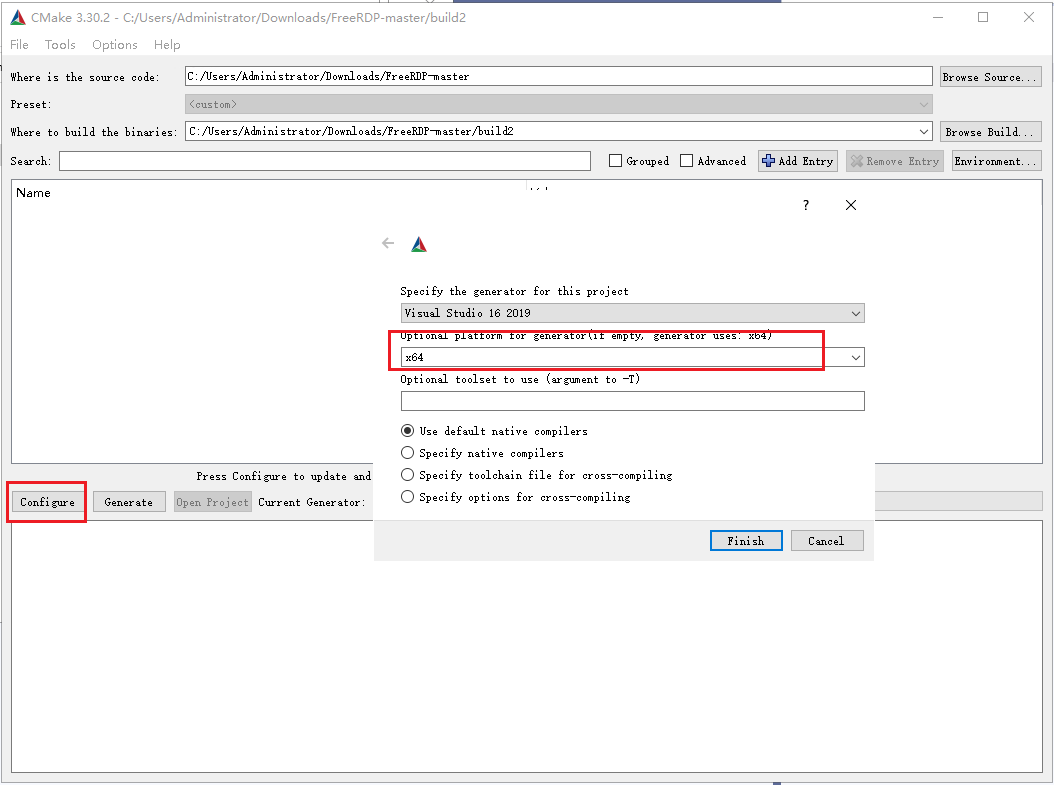This screenshot has height=785, width=1054.
Task: Open the Tools menu
Action: pos(60,44)
